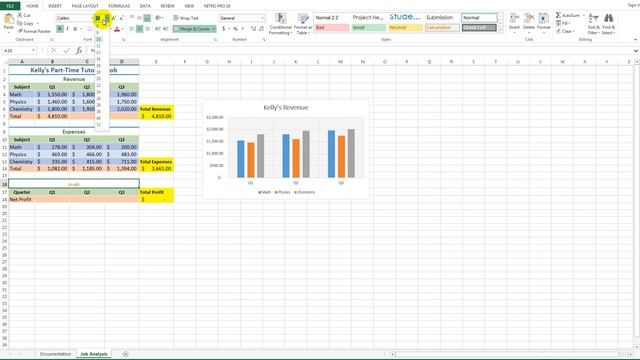This screenshot has height=360, width=640.
Task: Click the Orientation text angle icon
Action: (x=158, y=18)
